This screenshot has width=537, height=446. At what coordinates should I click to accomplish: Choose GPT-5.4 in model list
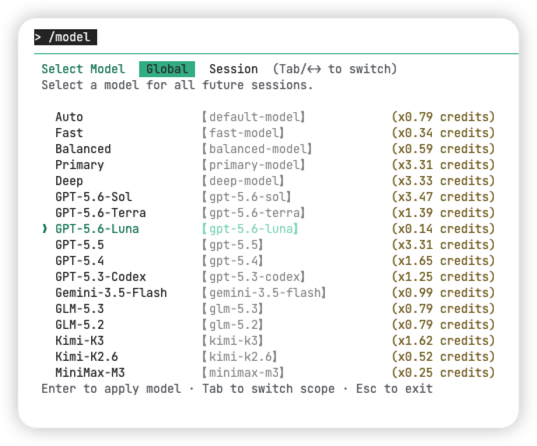(x=268, y=261)
